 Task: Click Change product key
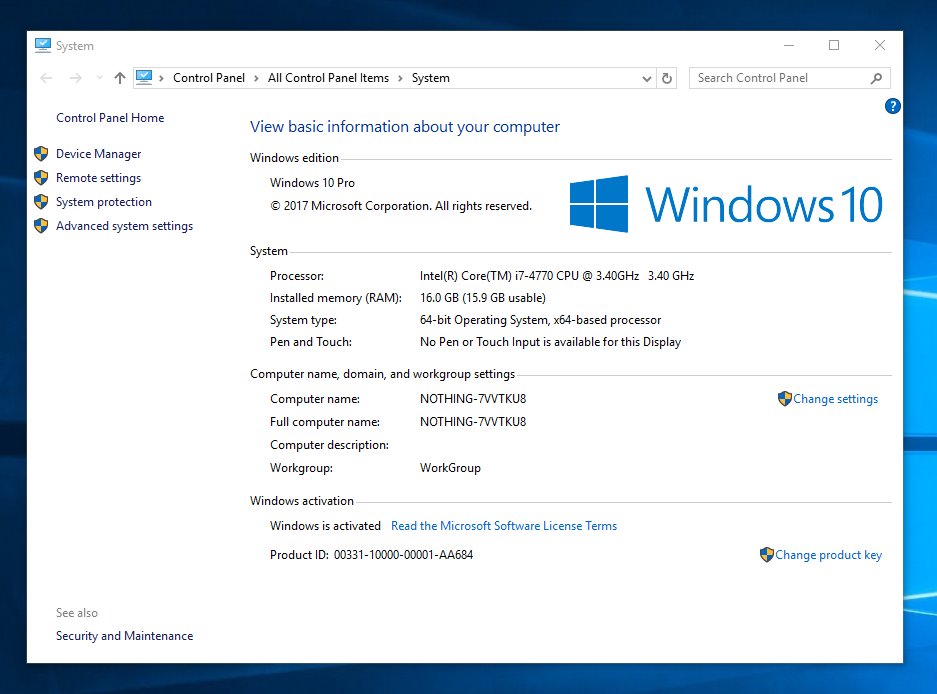pos(828,555)
